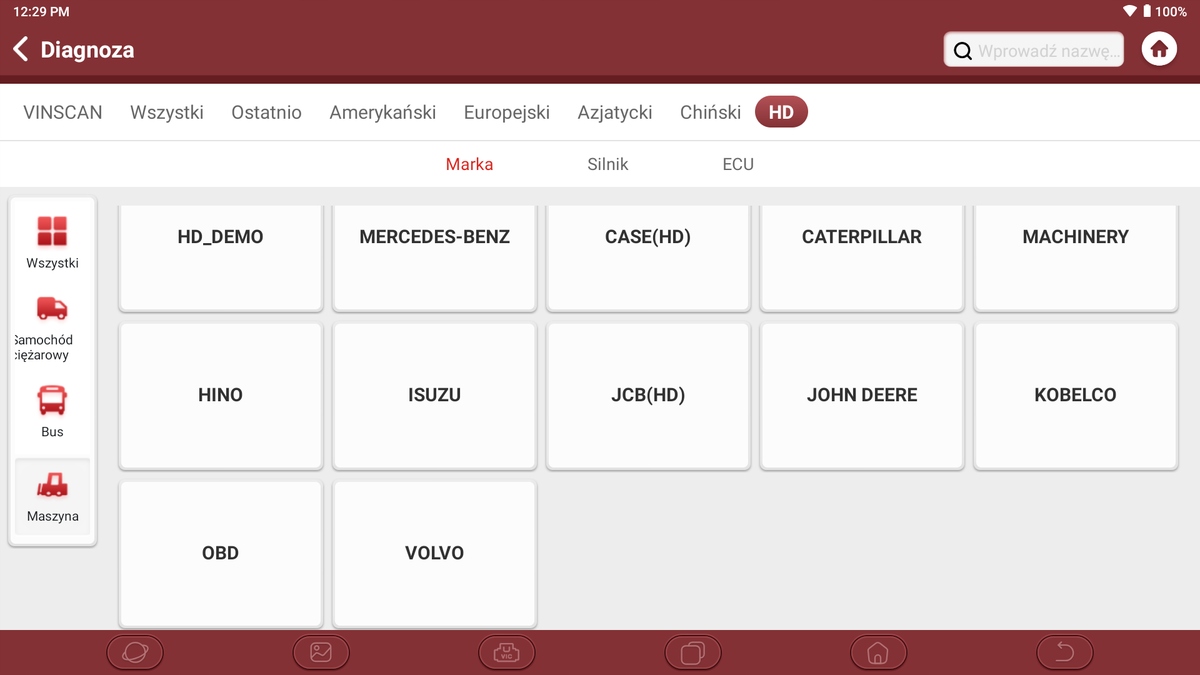Screen dimensions: 1200x675
Task: Choose the Marka sub-tab
Action: coord(469,164)
